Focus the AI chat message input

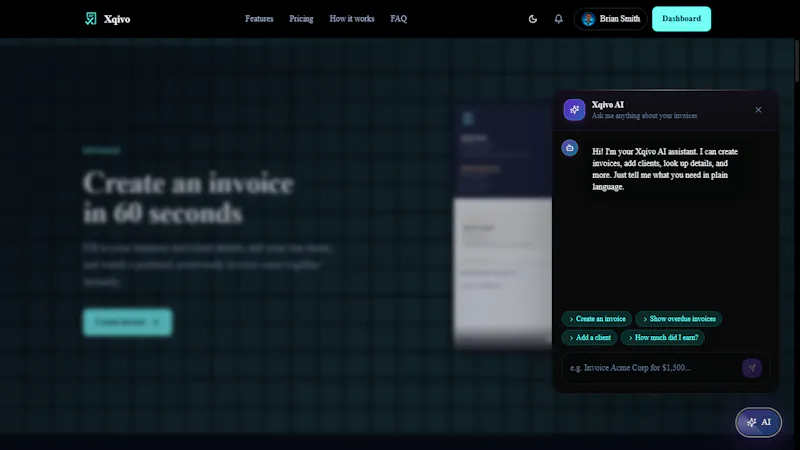(653, 368)
